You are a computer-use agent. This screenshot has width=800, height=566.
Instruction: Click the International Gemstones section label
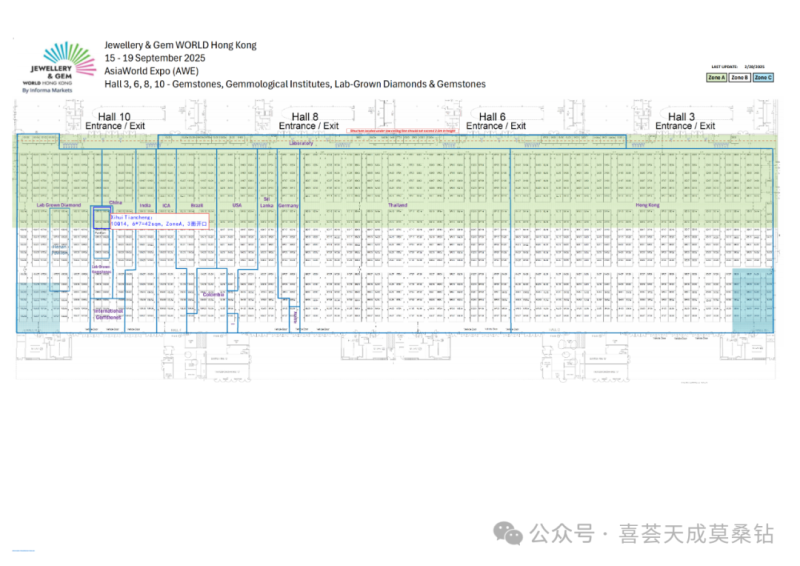click(108, 314)
